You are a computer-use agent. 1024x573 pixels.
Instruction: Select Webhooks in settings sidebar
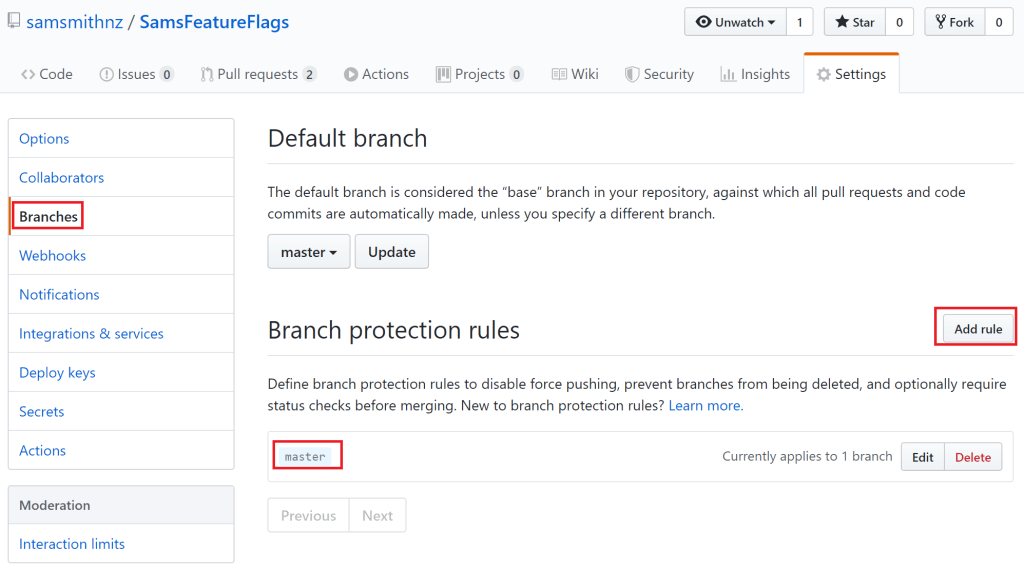pyautogui.click(x=53, y=255)
